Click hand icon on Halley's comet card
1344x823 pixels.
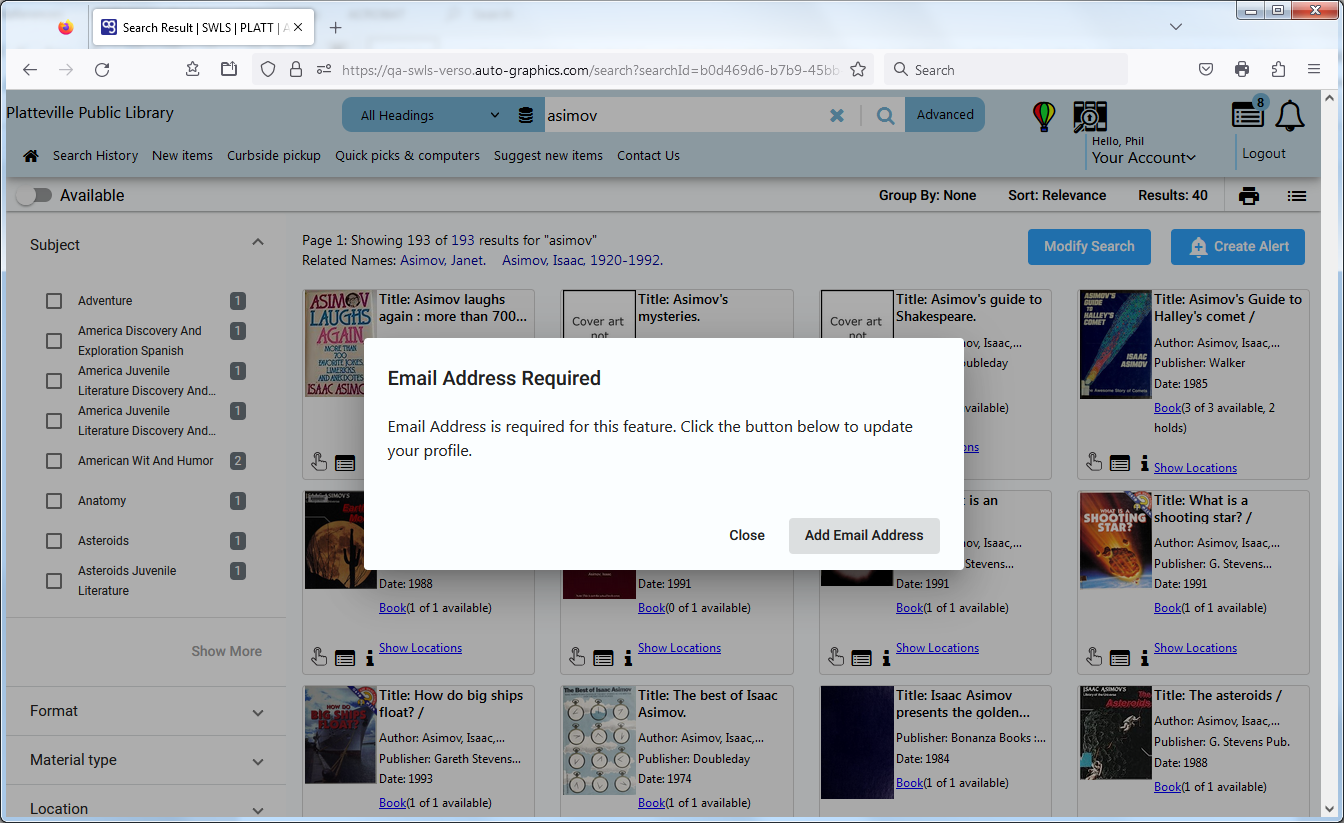(x=1094, y=462)
